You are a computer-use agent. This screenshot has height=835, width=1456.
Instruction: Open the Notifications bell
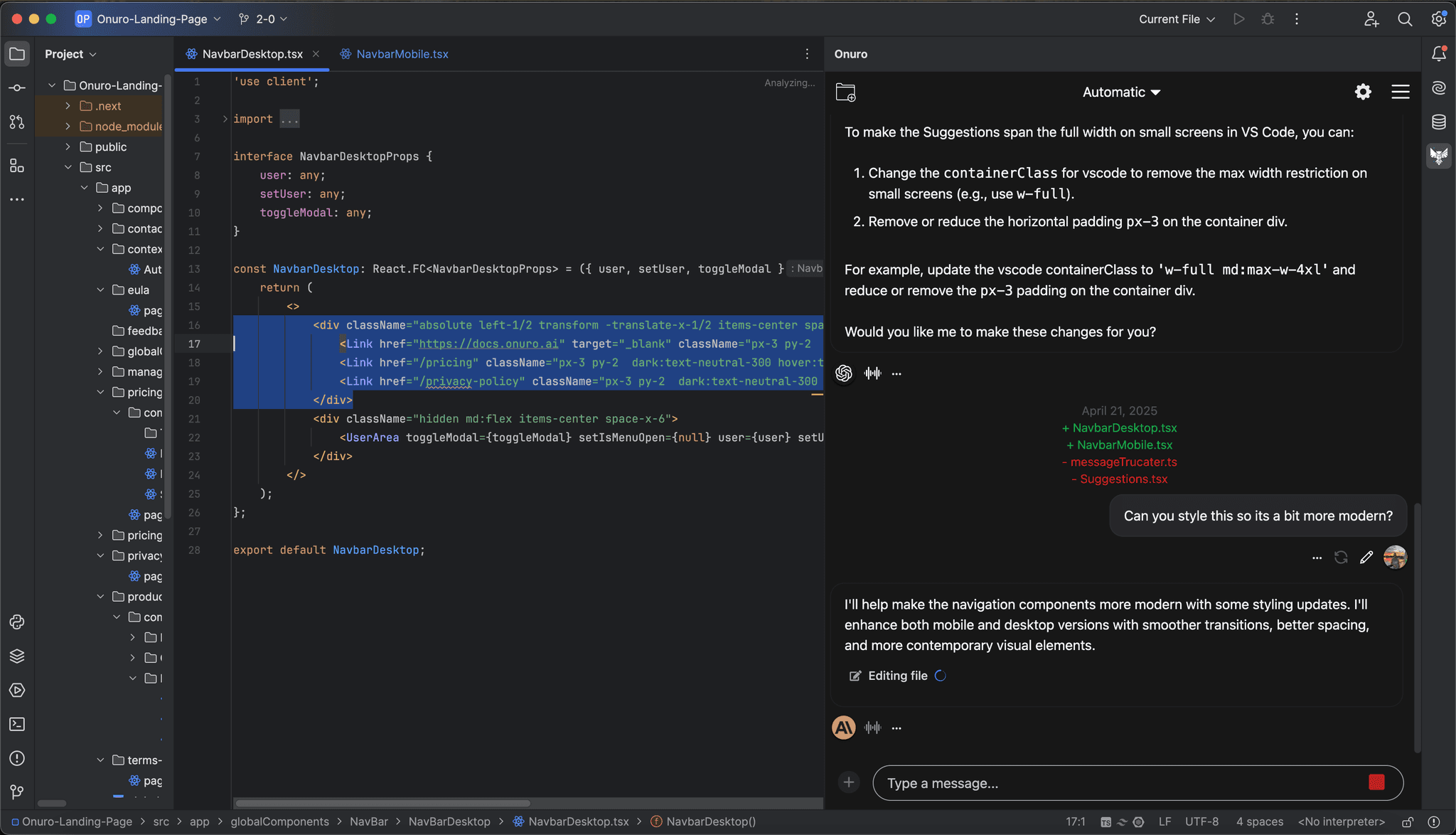[x=1439, y=53]
